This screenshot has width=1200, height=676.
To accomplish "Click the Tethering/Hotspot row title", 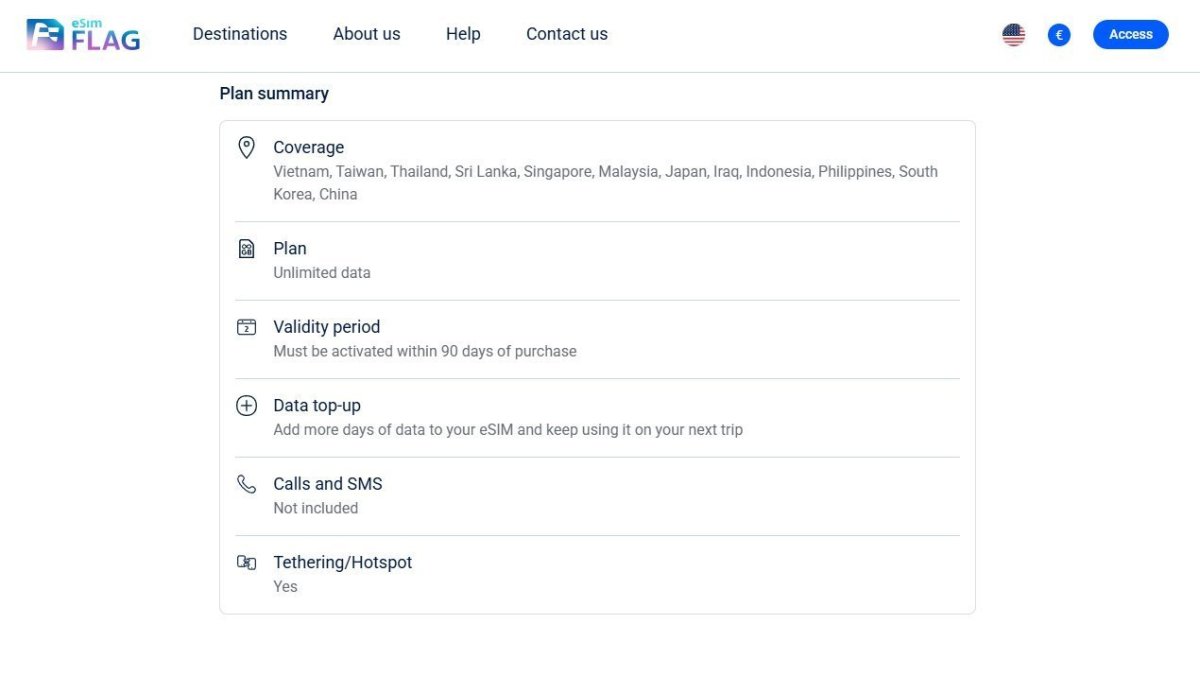I will tap(343, 562).
